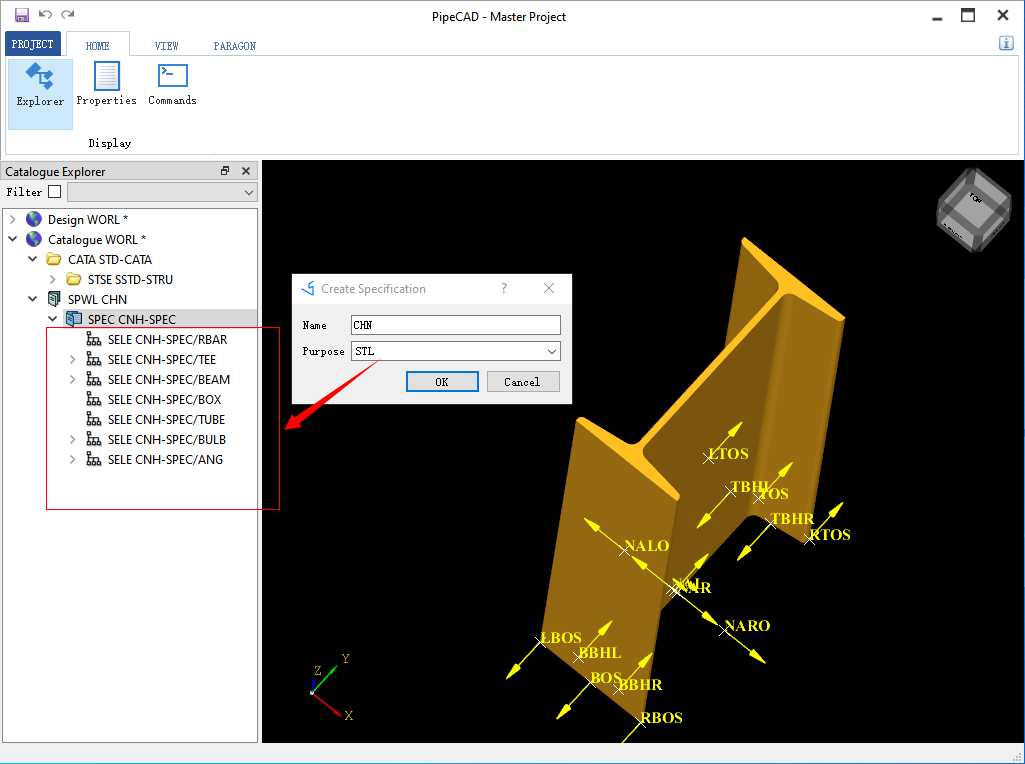Click the SPWL CHN icon
Image resolution: width=1025 pixels, height=764 pixels.
tap(54, 299)
